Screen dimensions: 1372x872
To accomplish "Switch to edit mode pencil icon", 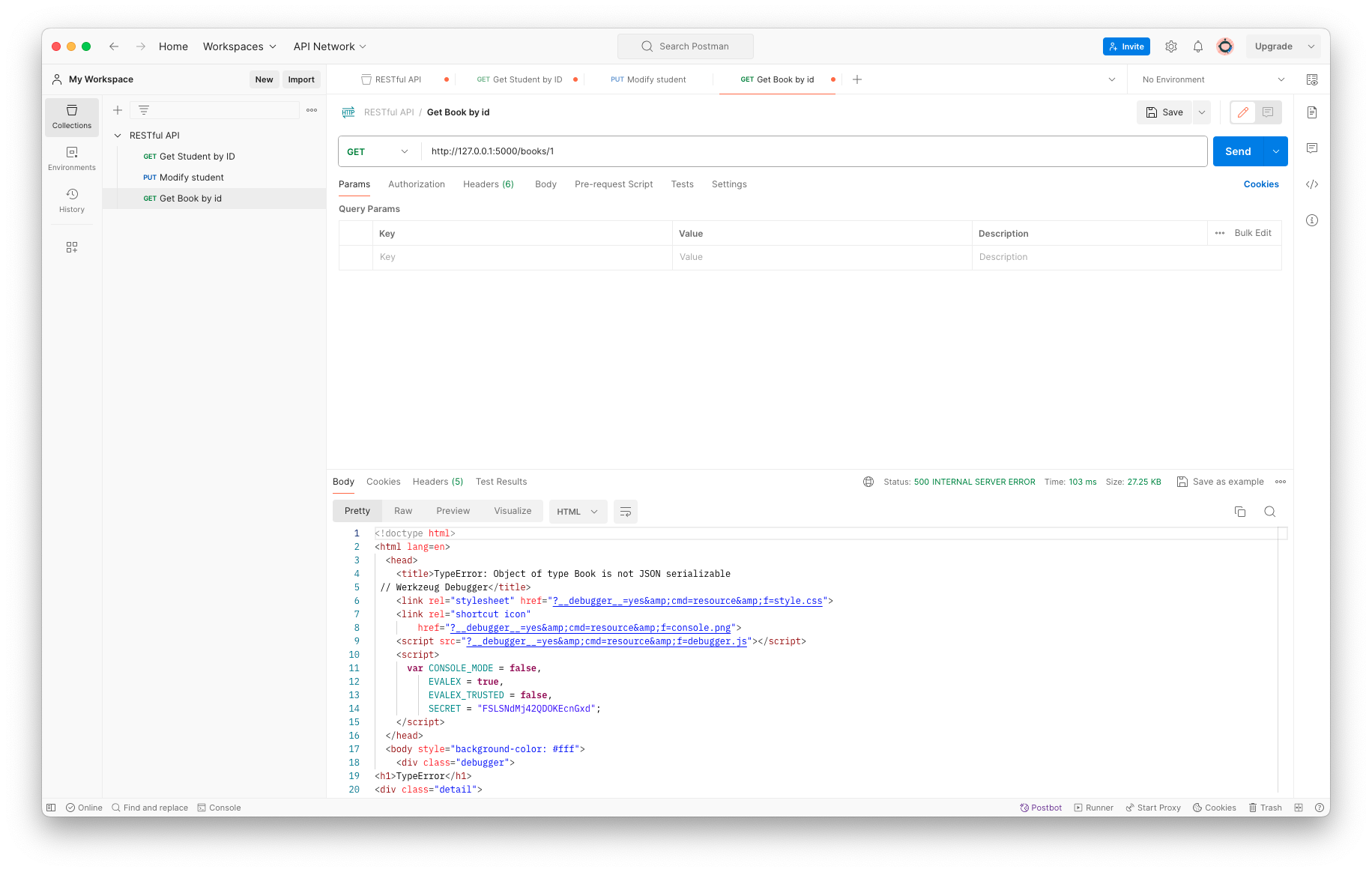I will [1243, 112].
